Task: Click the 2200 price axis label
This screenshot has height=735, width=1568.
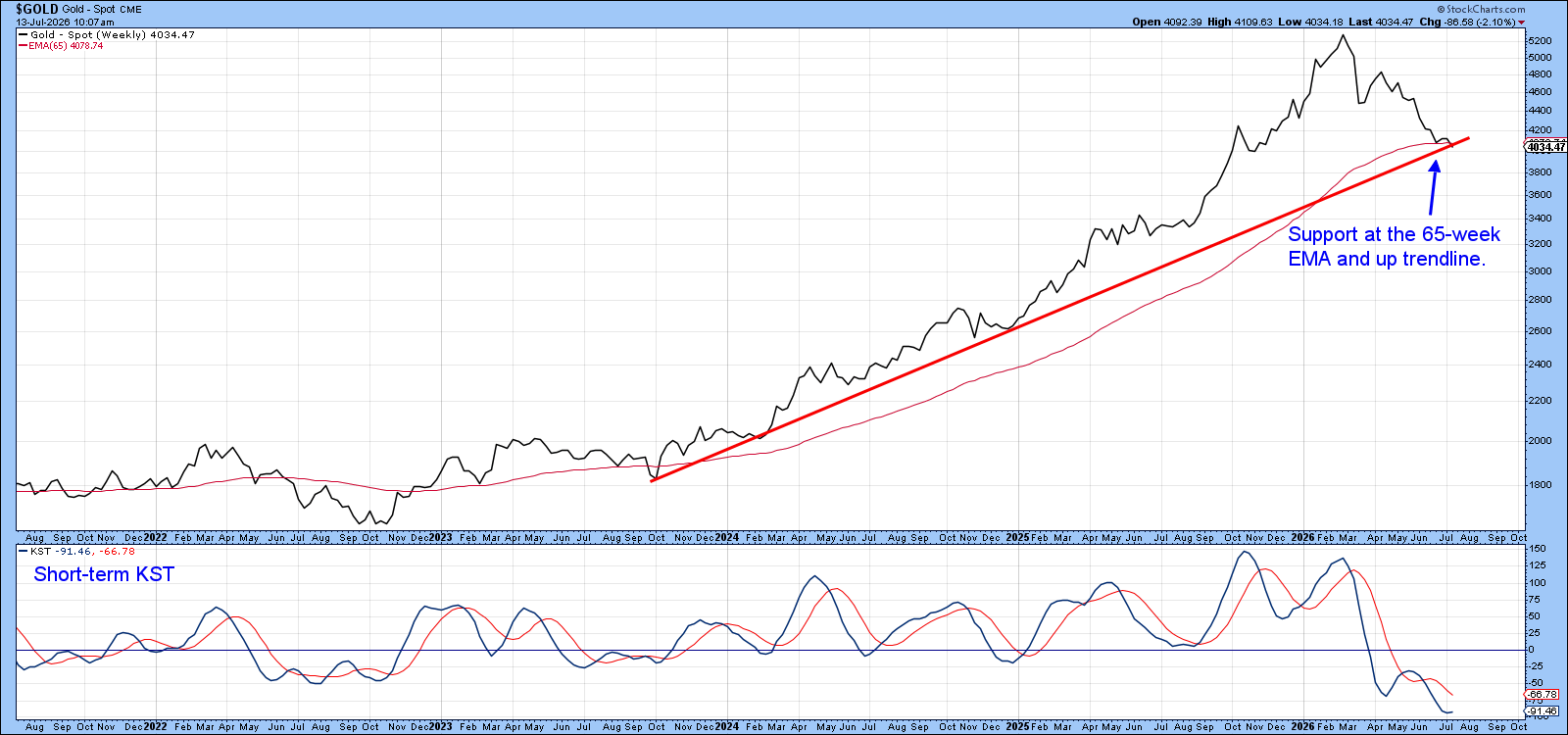Action: (1540, 401)
